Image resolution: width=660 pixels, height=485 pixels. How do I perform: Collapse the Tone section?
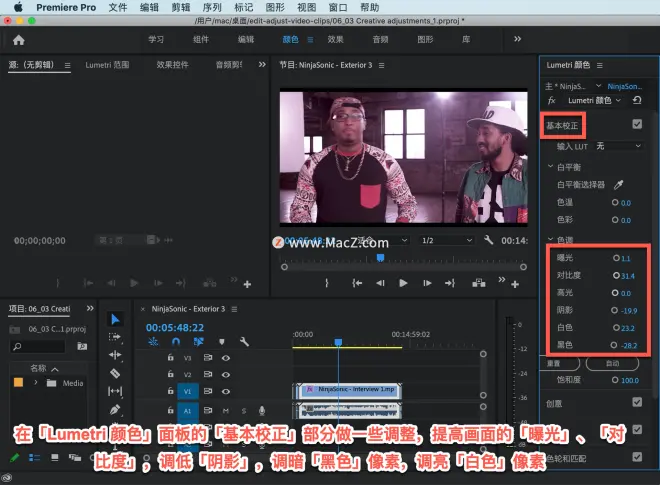(550, 239)
